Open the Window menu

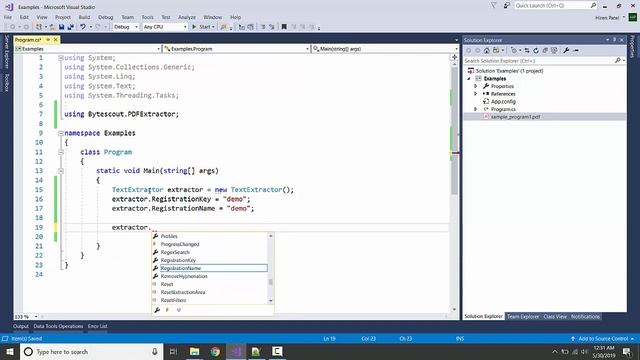(213, 17)
